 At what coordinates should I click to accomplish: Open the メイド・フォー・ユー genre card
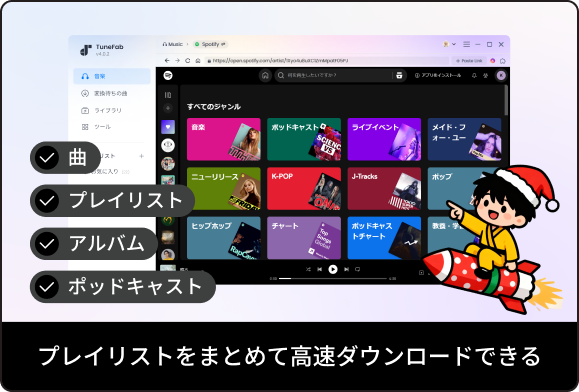pyautogui.click(x=464, y=140)
